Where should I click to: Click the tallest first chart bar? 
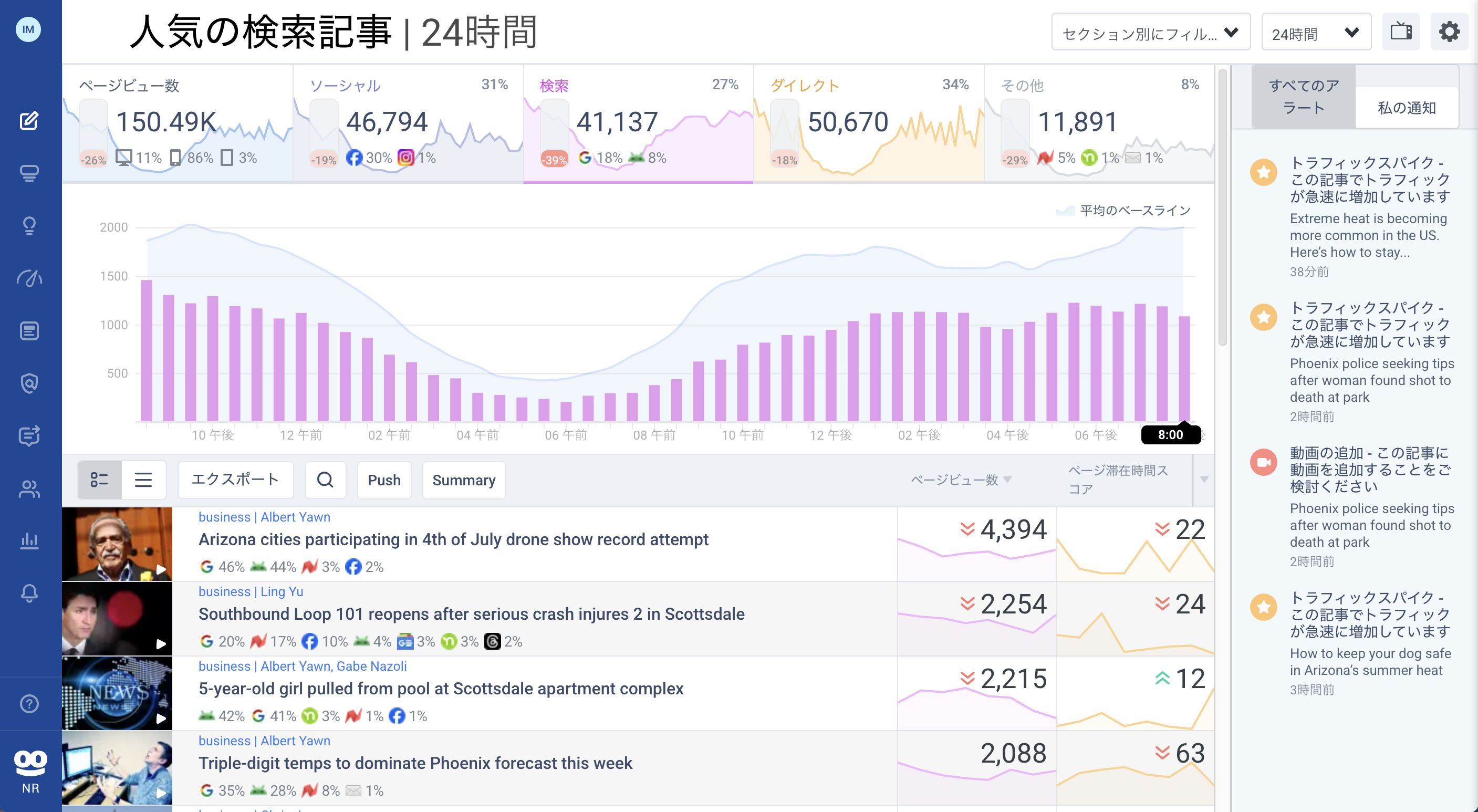coord(147,351)
